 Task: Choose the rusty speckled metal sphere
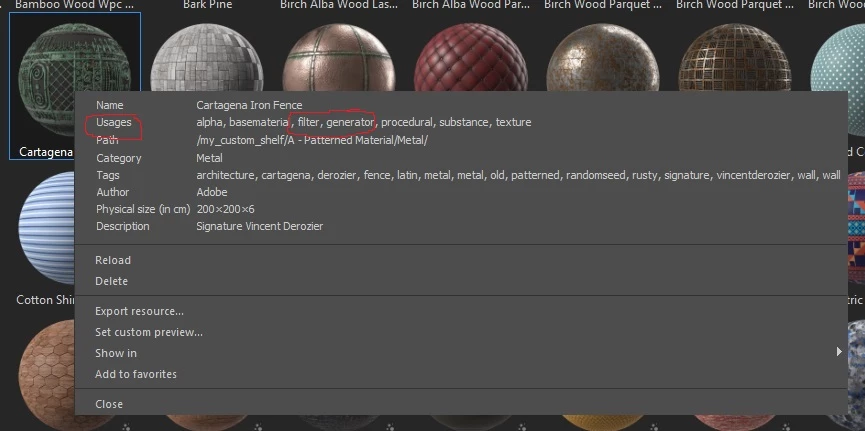coord(602,57)
